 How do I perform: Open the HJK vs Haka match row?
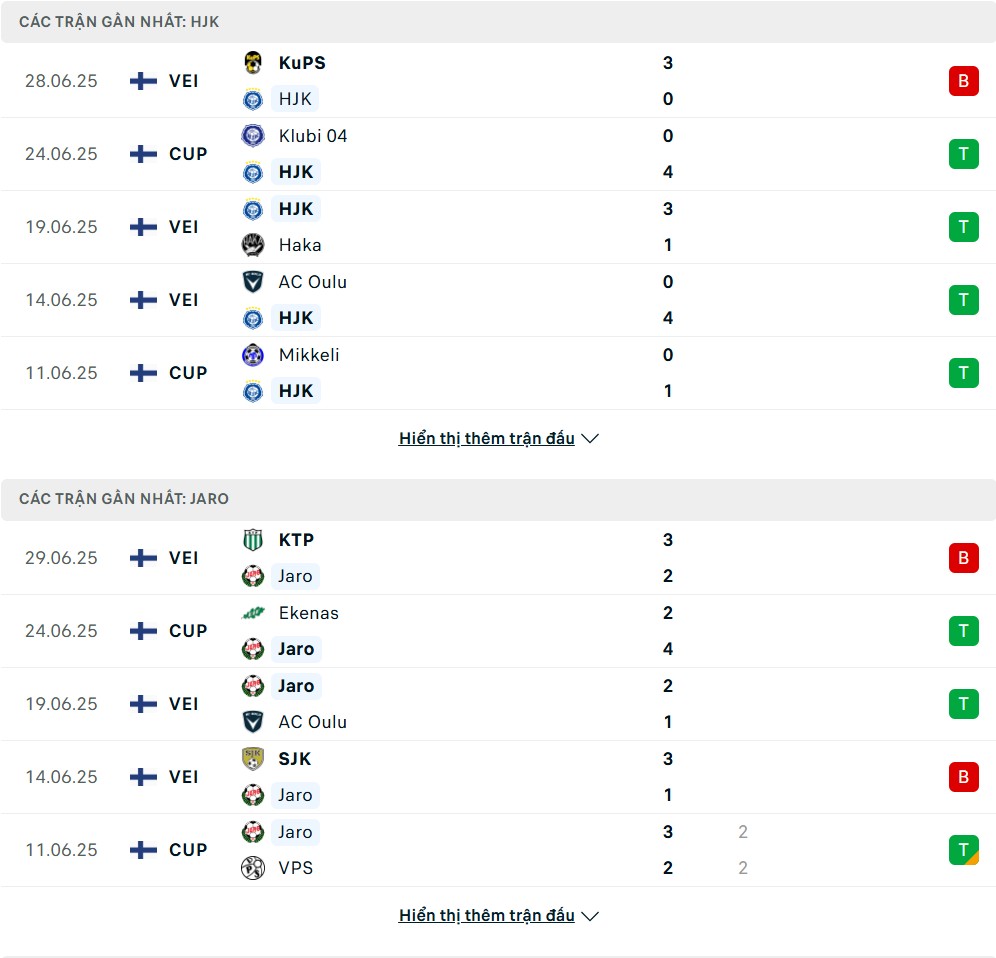point(498,227)
